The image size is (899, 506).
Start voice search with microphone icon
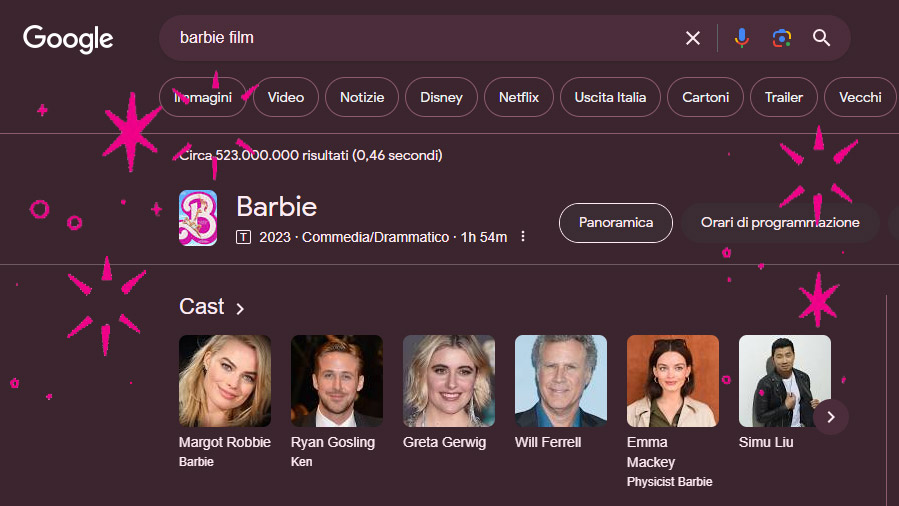point(741,38)
